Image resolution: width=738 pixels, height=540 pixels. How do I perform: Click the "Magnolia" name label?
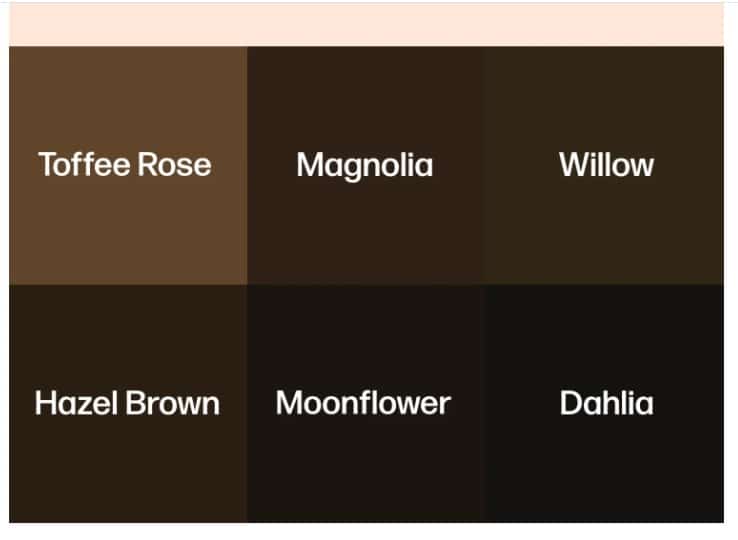point(365,165)
